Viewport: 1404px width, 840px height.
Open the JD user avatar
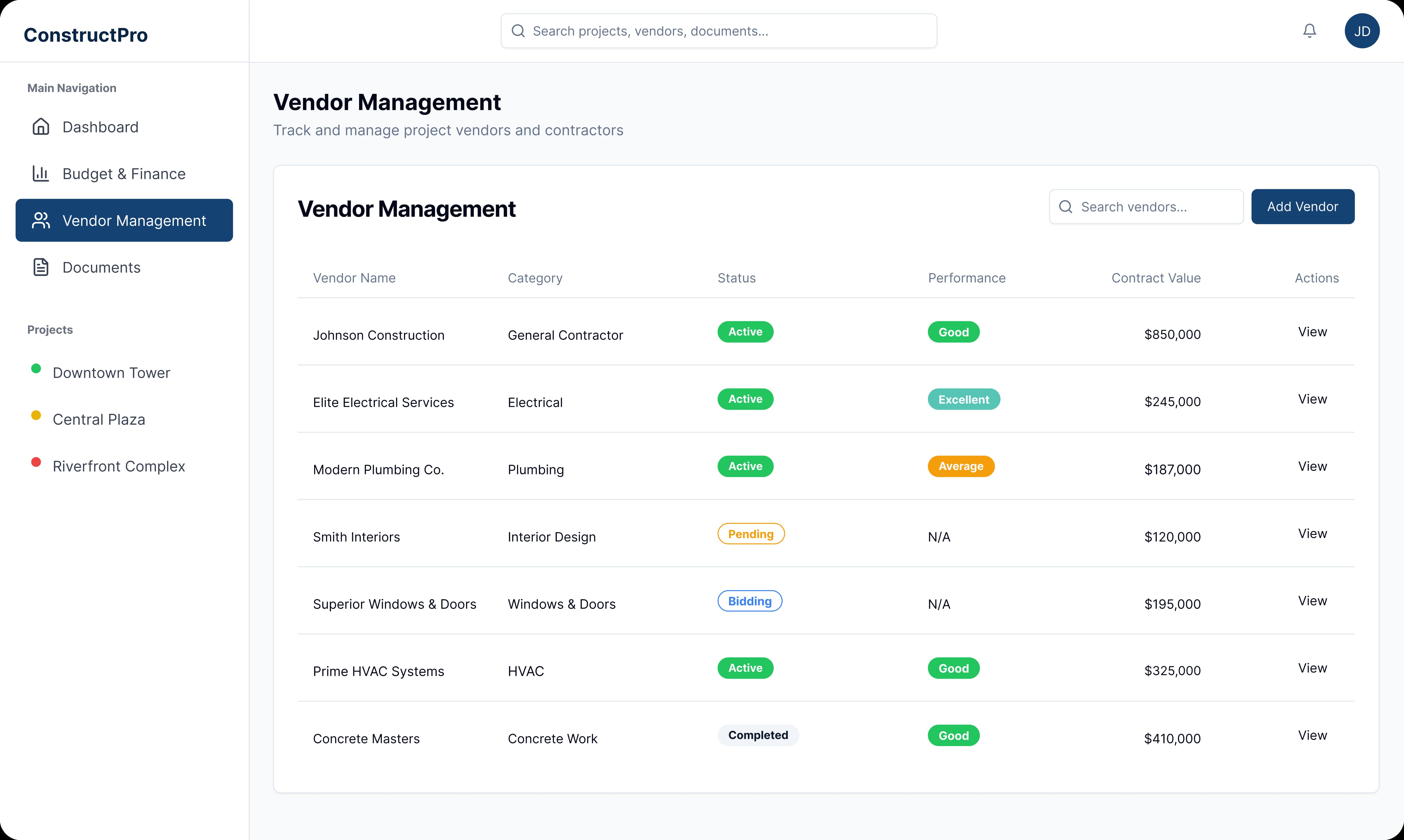[1362, 31]
